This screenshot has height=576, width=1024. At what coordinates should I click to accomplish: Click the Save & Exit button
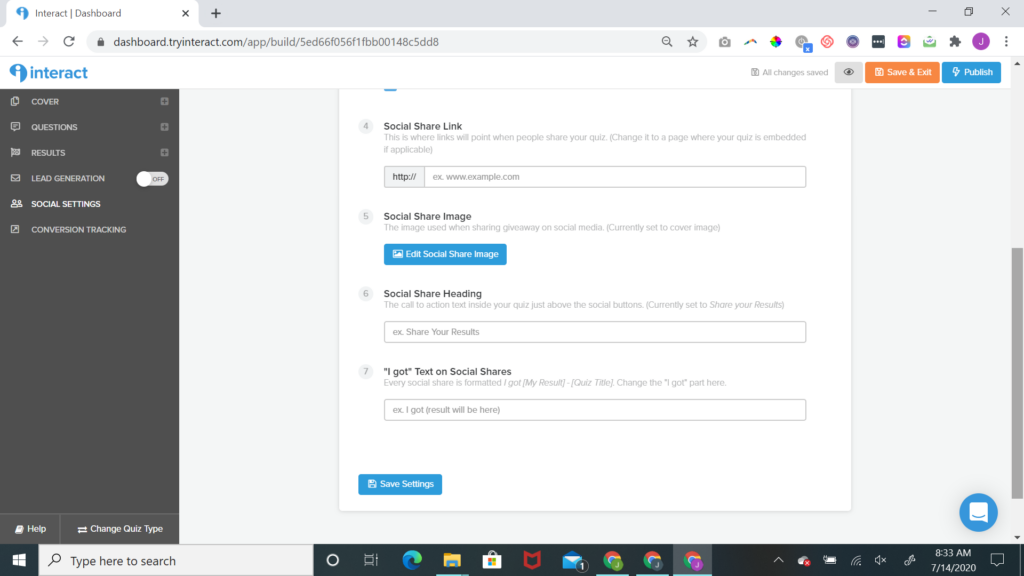click(902, 72)
